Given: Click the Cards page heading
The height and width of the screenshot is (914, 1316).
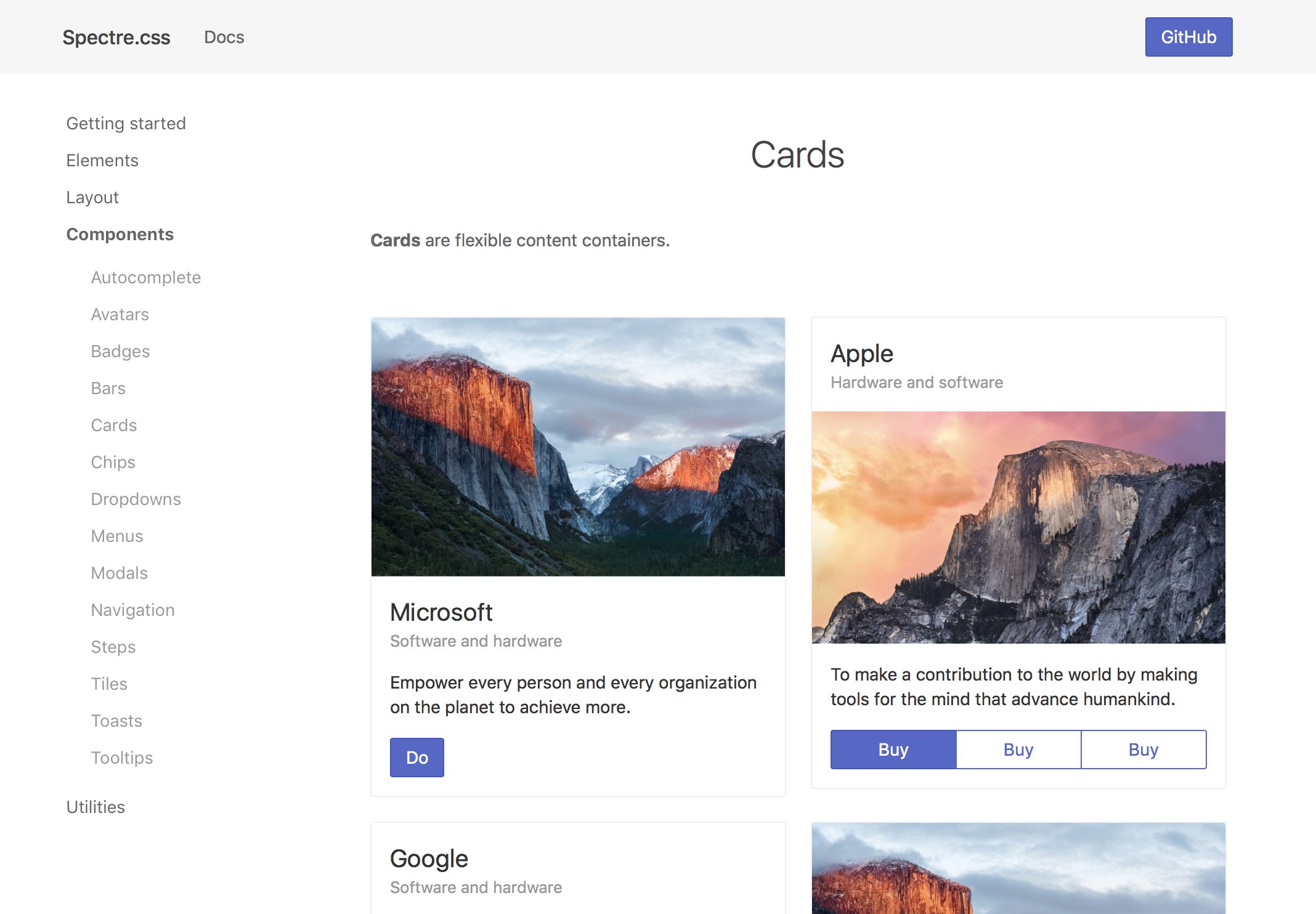Looking at the screenshot, I should click(798, 154).
